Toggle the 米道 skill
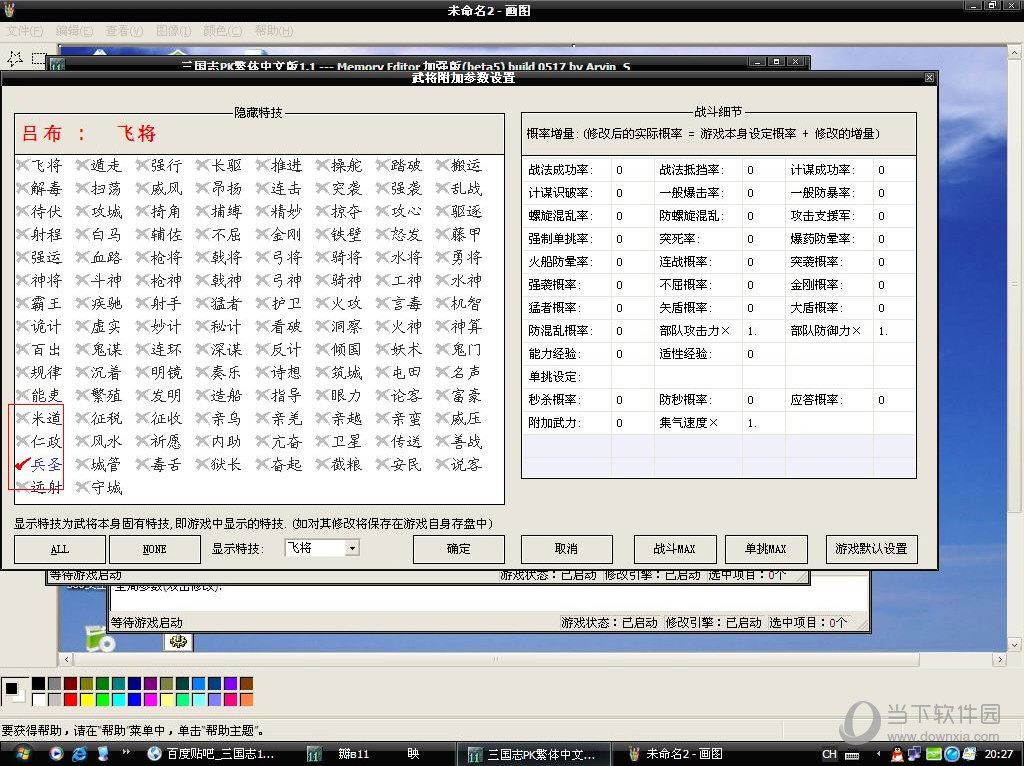The width and height of the screenshot is (1024, 766). click(24, 418)
